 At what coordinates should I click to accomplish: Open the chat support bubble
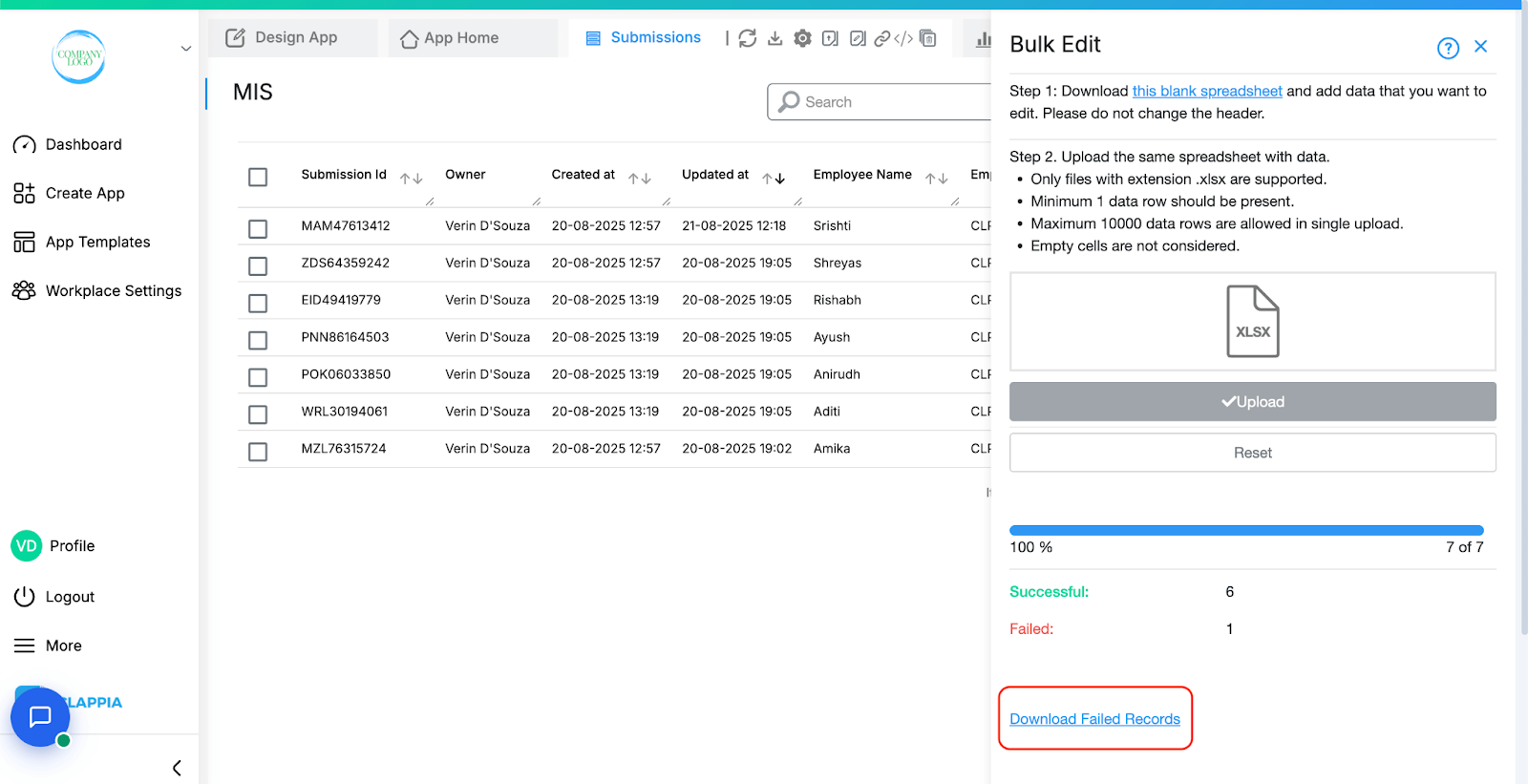point(40,716)
